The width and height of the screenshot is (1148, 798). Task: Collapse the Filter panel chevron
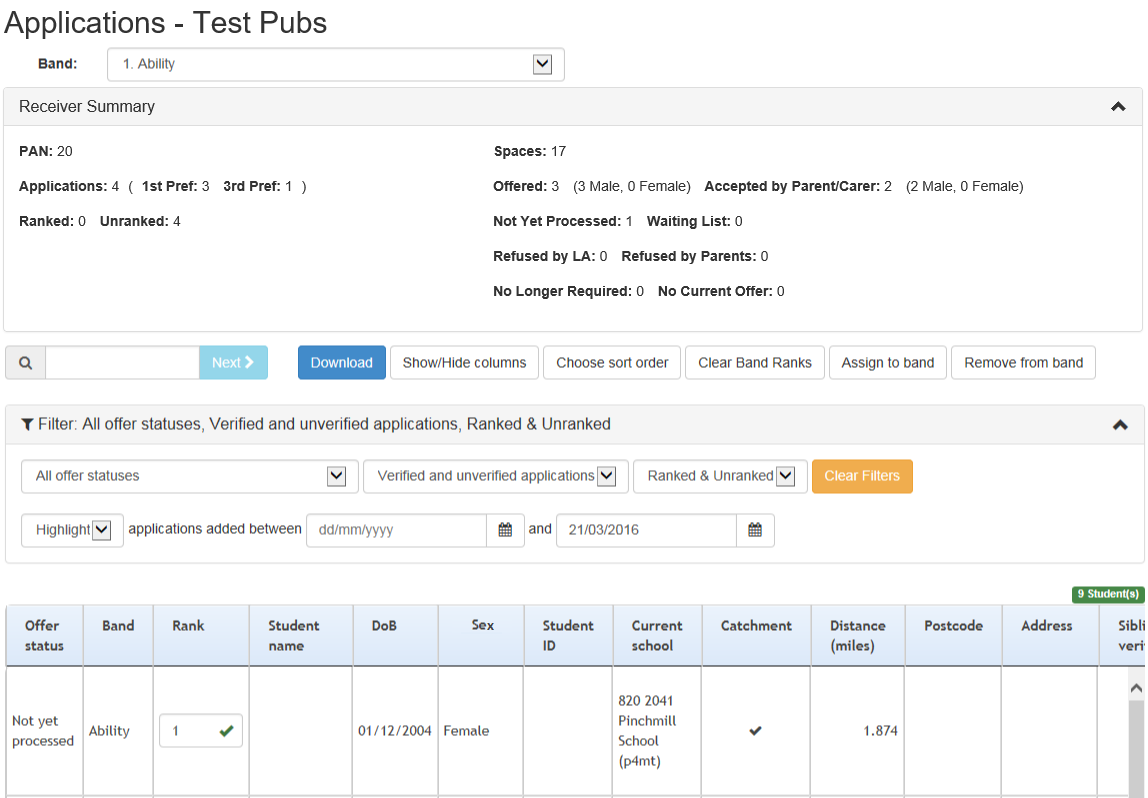coord(1120,425)
